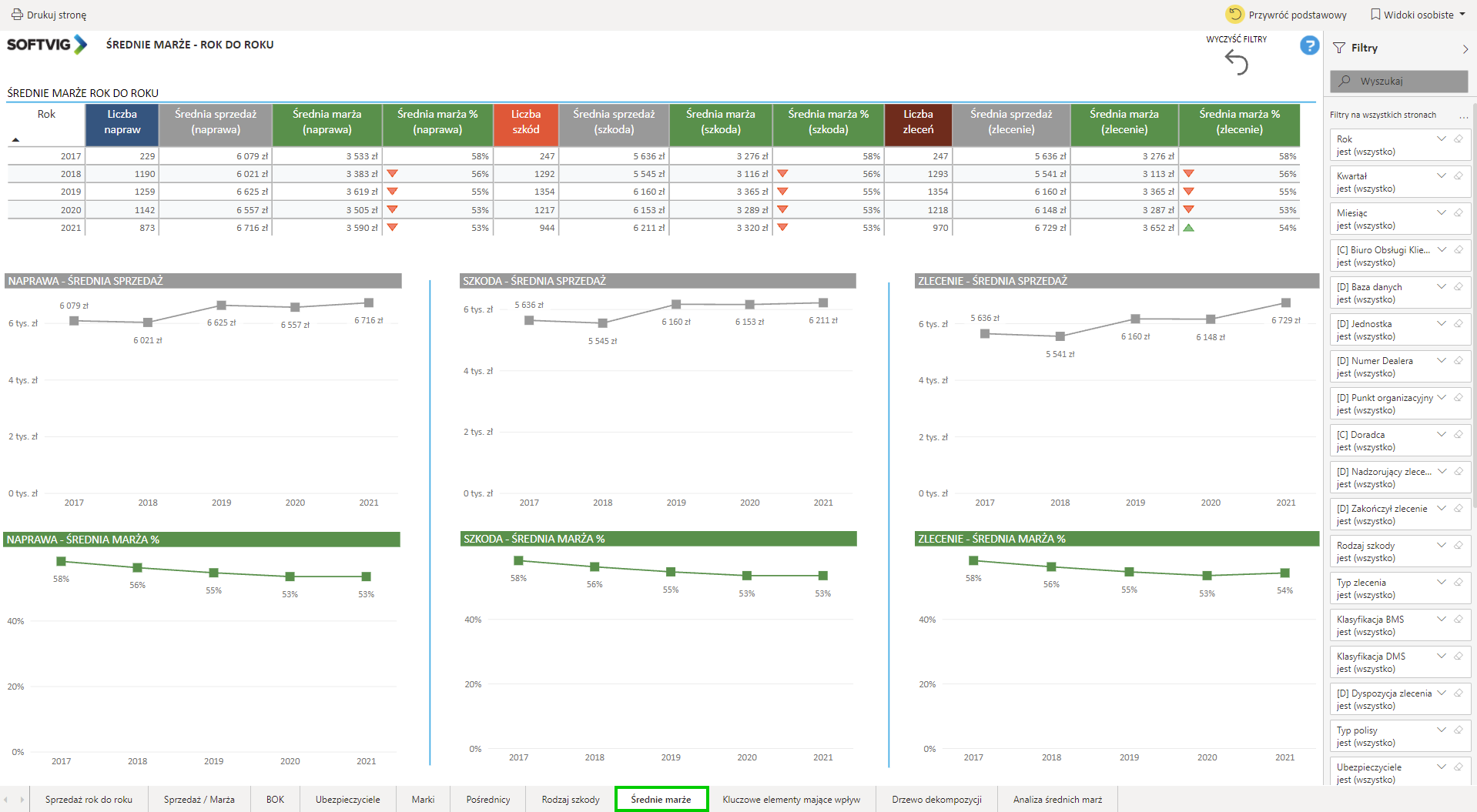Viewport: 1477px width, 812px height.
Task: Click the clear filters undo arrow icon
Action: [x=1236, y=62]
